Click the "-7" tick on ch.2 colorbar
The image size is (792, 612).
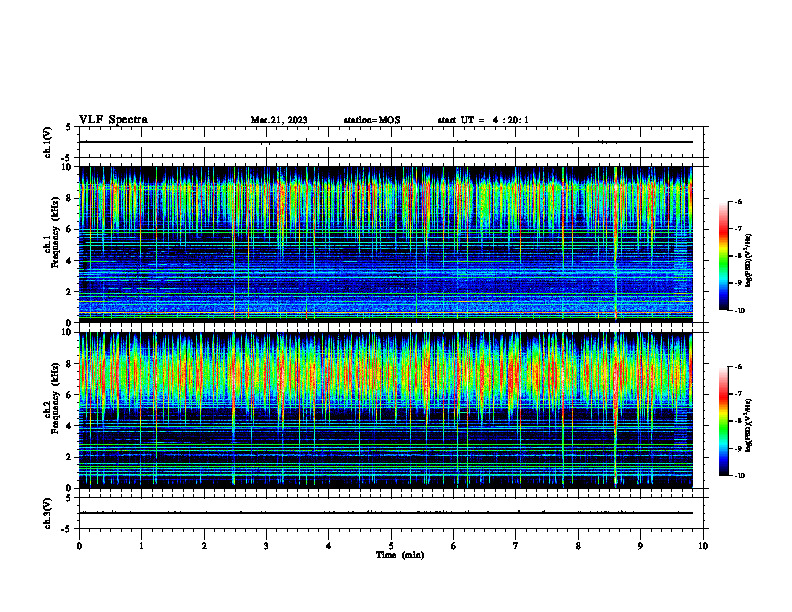pos(738,394)
